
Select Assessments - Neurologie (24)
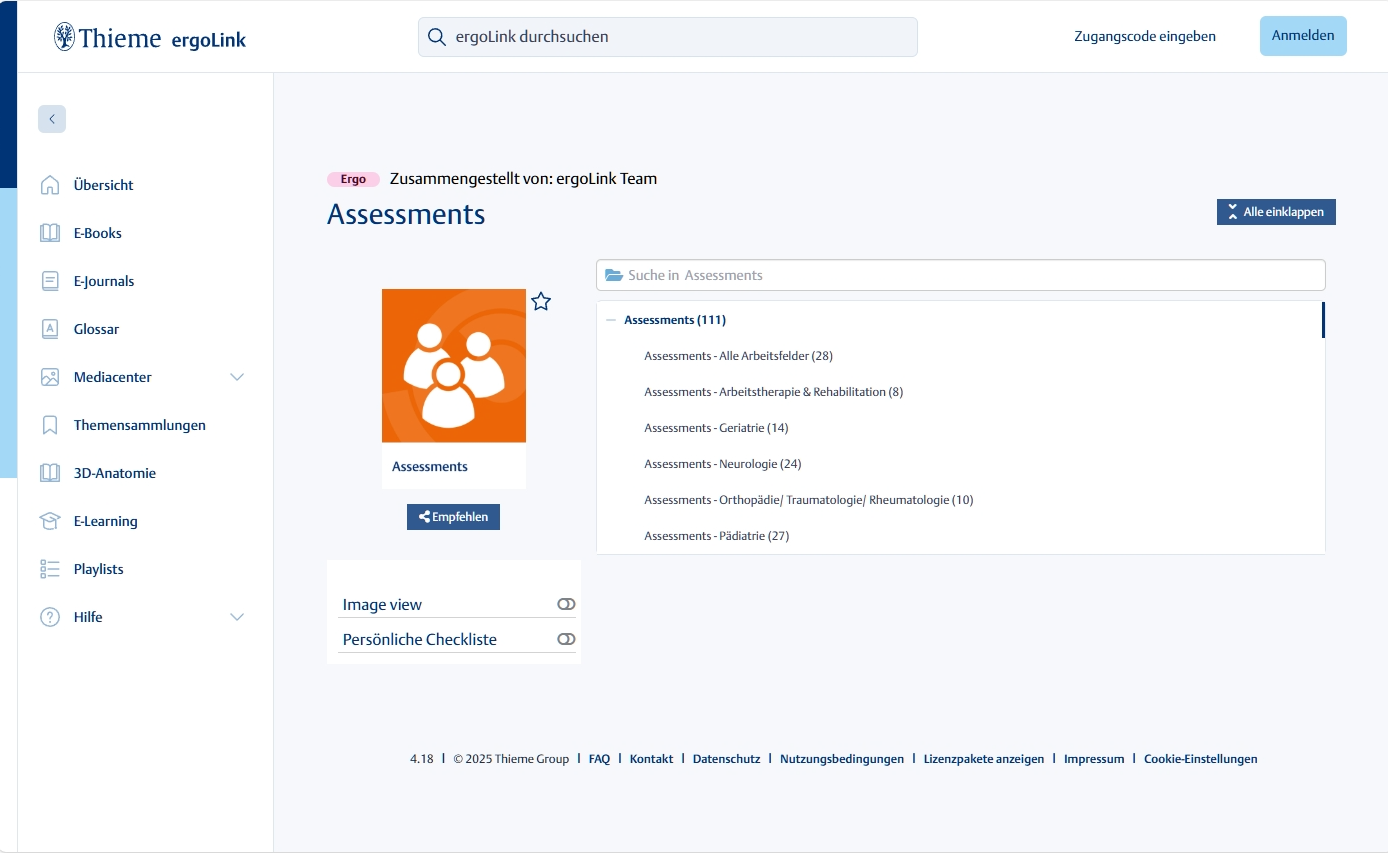point(722,464)
